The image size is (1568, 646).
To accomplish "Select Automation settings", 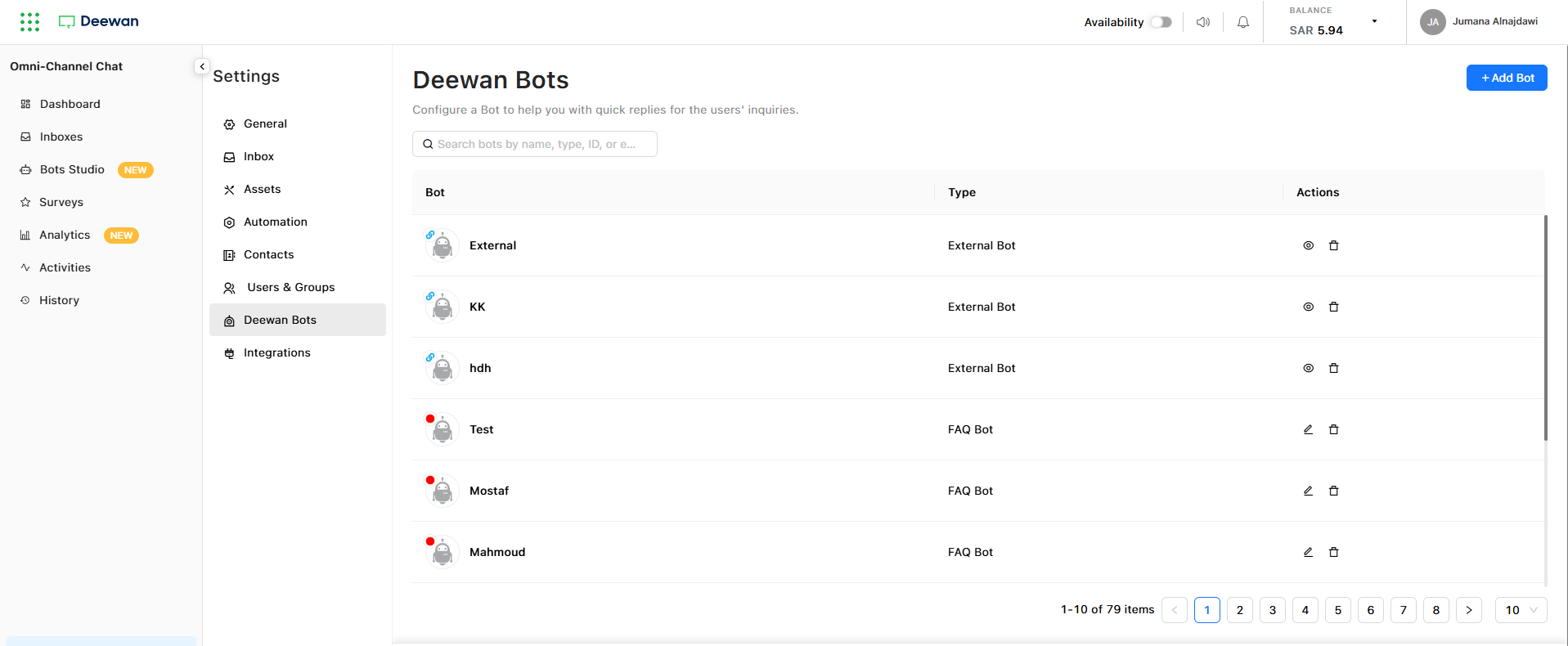I will point(298,222).
